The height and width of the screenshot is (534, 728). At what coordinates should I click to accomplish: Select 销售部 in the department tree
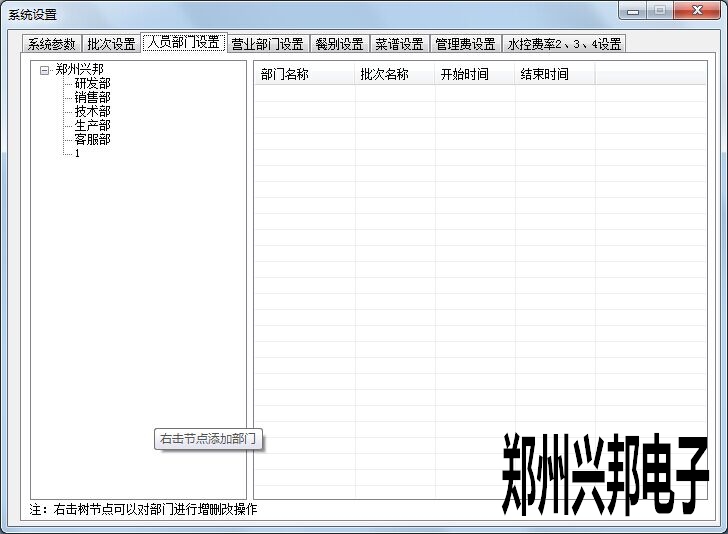click(92, 98)
